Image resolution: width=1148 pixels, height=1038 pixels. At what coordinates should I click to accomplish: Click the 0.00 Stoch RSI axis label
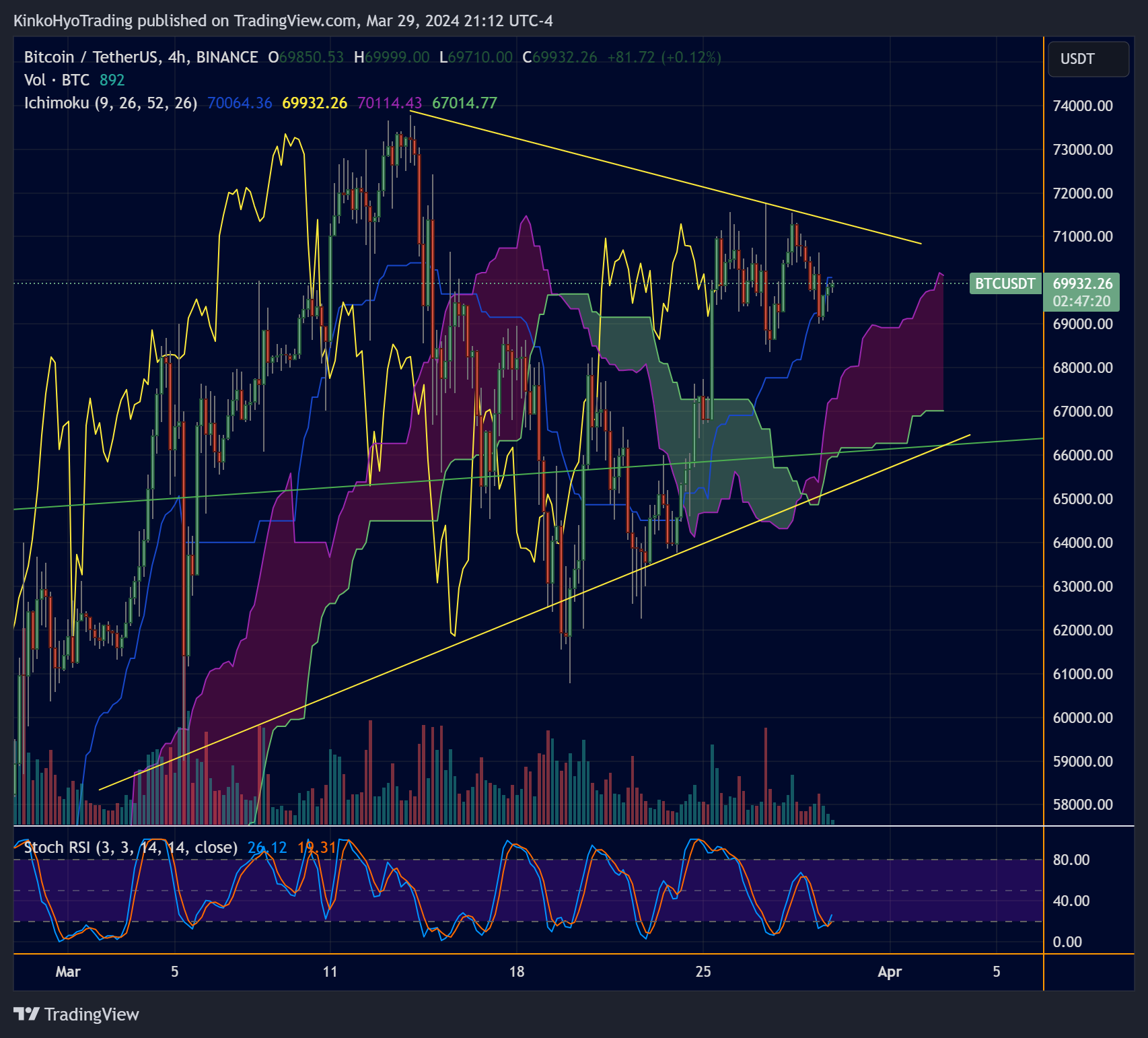pos(1067,942)
